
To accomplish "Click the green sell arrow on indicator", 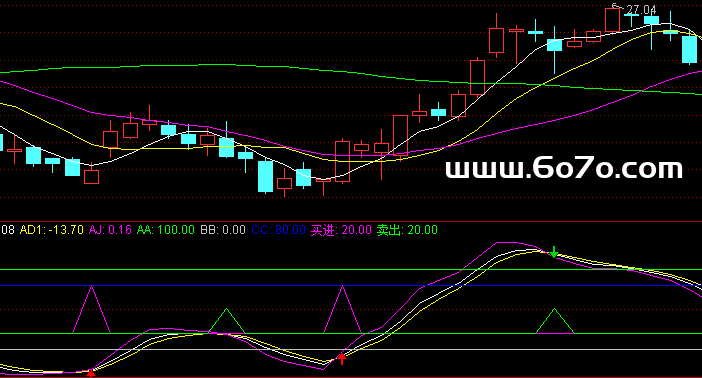I will [554, 252].
